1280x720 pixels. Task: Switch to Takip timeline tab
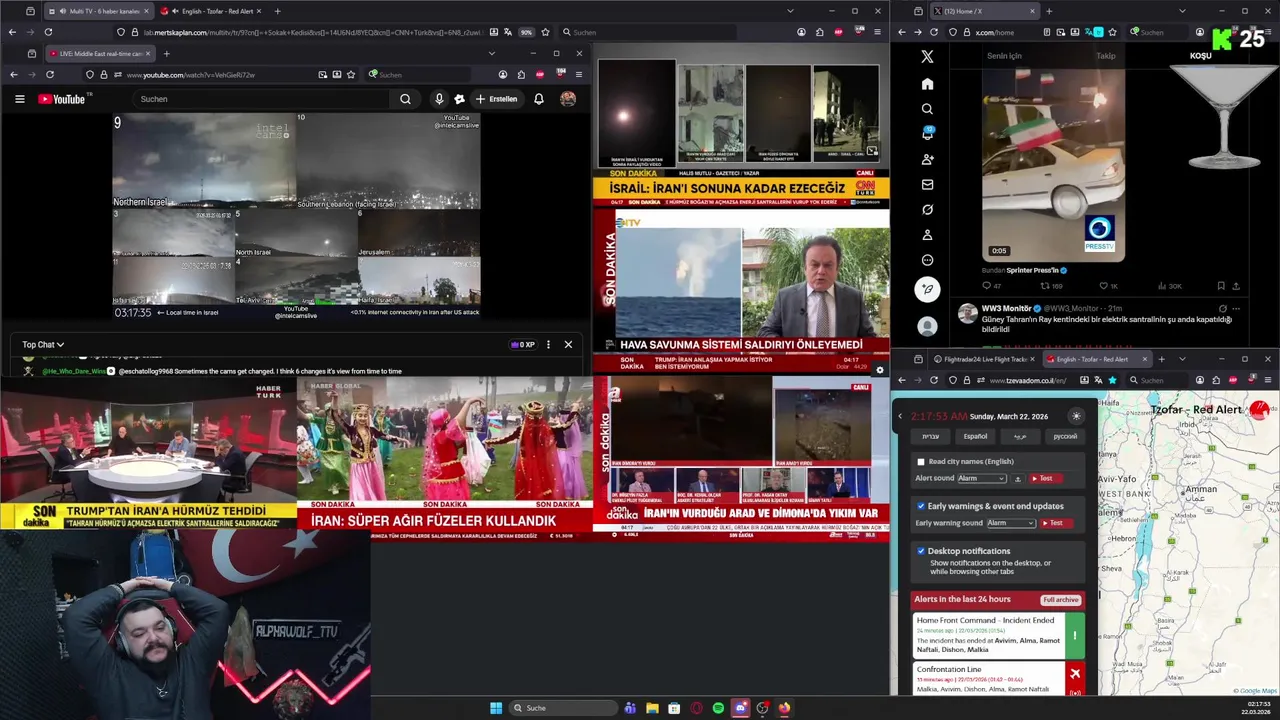pyautogui.click(x=1105, y=56)
